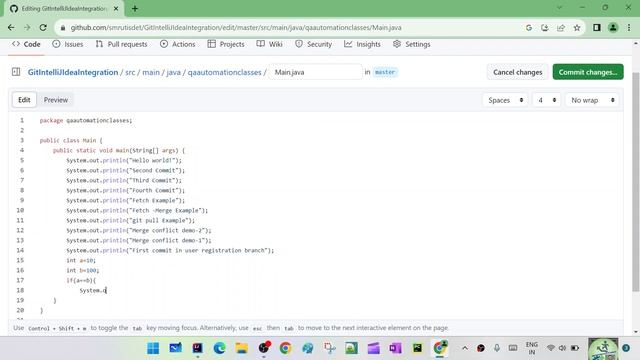
Task: Click the Google icon in address bar
Action: [529, 28]
